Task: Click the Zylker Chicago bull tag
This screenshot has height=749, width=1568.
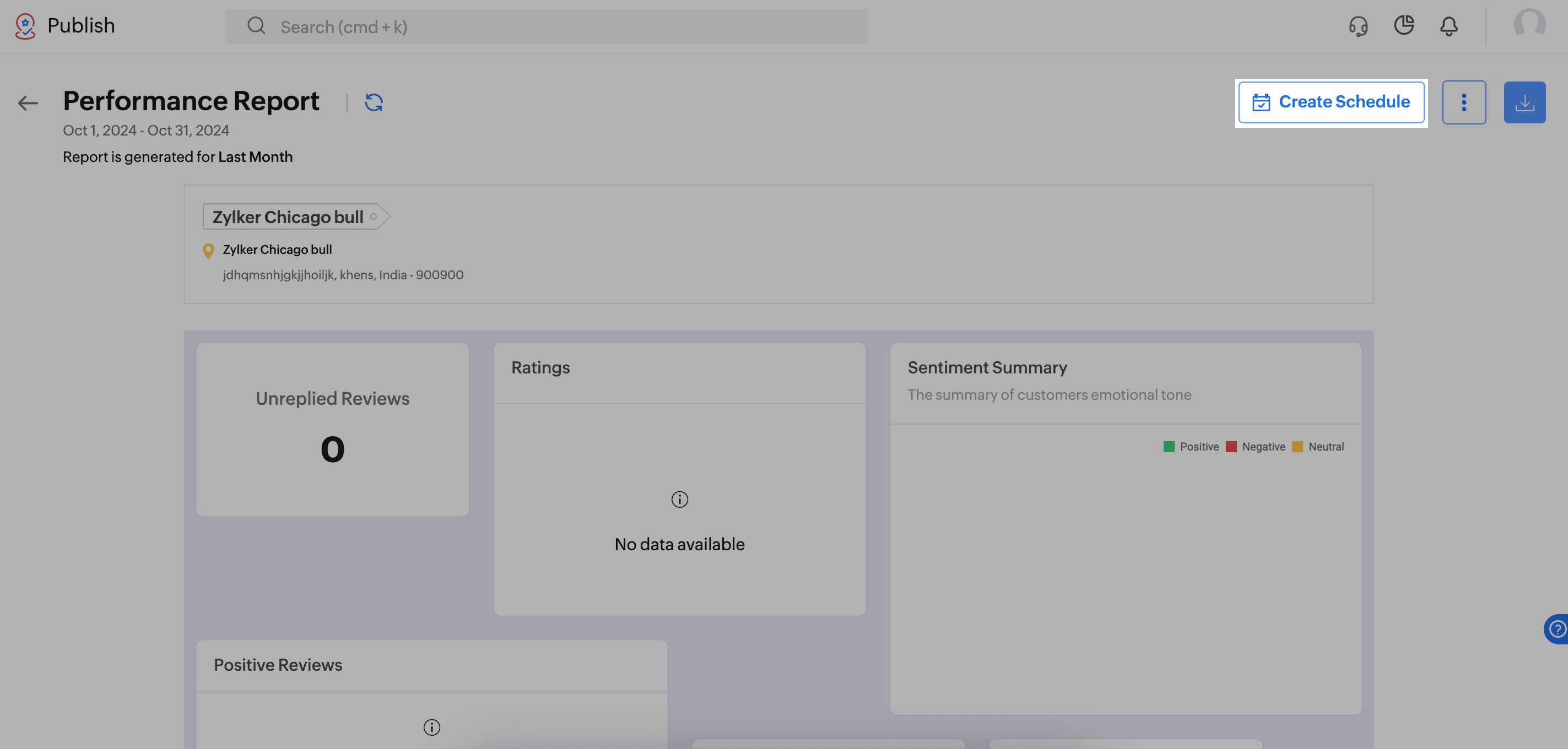Action: 296,216
